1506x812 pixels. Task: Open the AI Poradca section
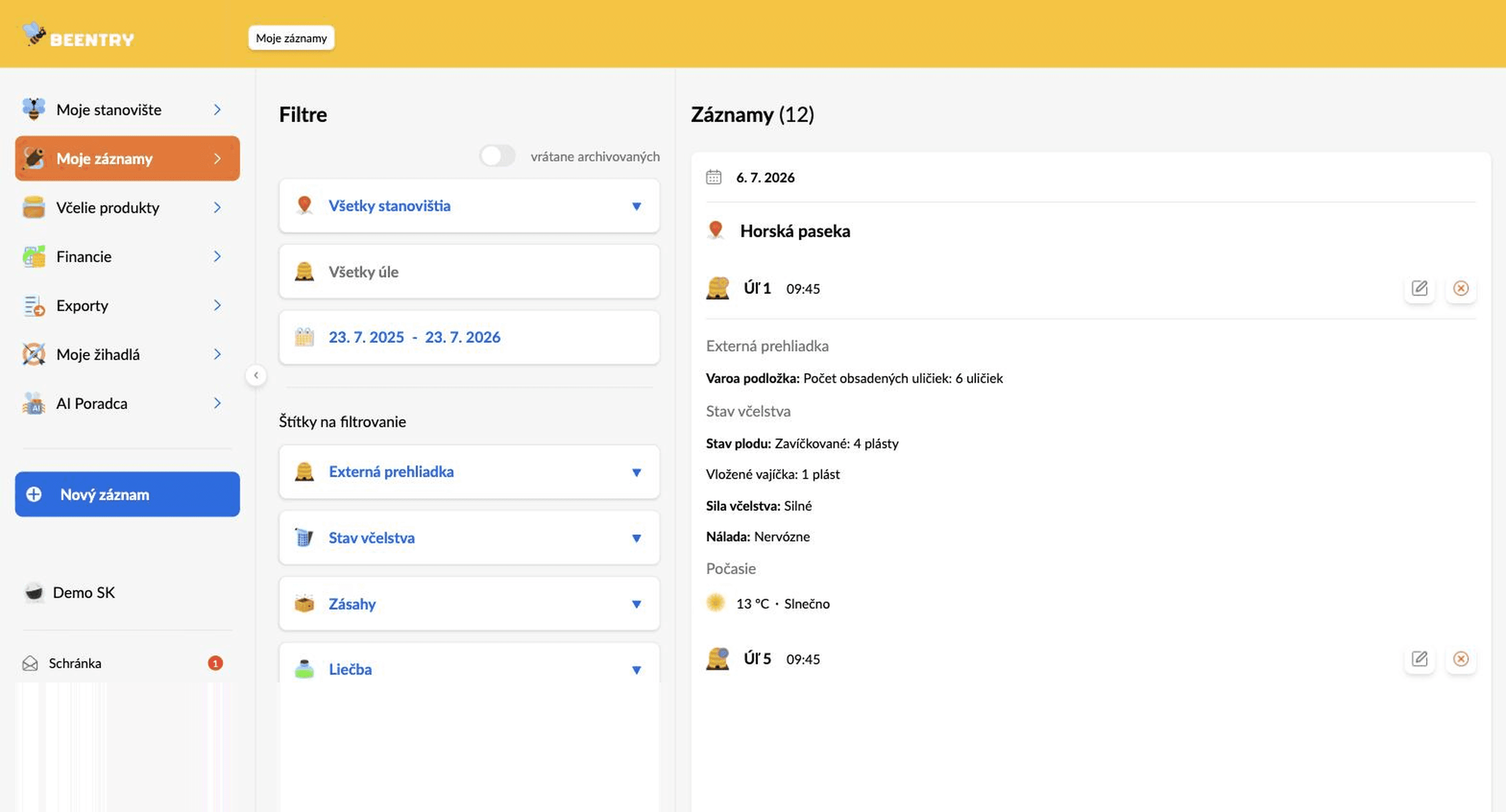127,403
